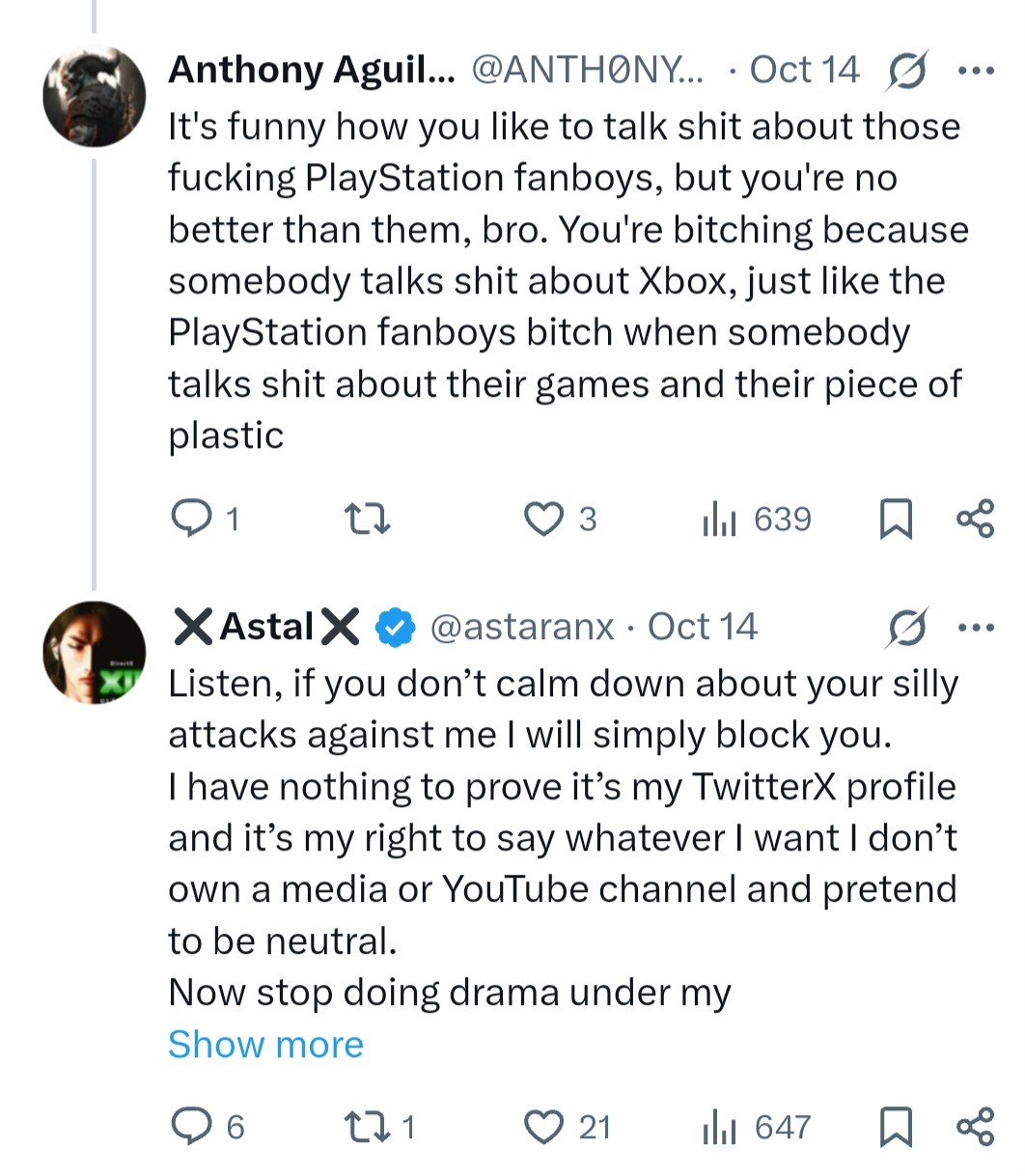Bookmark Anthony Aguil's tweet
Viewport: 1025px width, 1176px height.
tap(896, 520)
